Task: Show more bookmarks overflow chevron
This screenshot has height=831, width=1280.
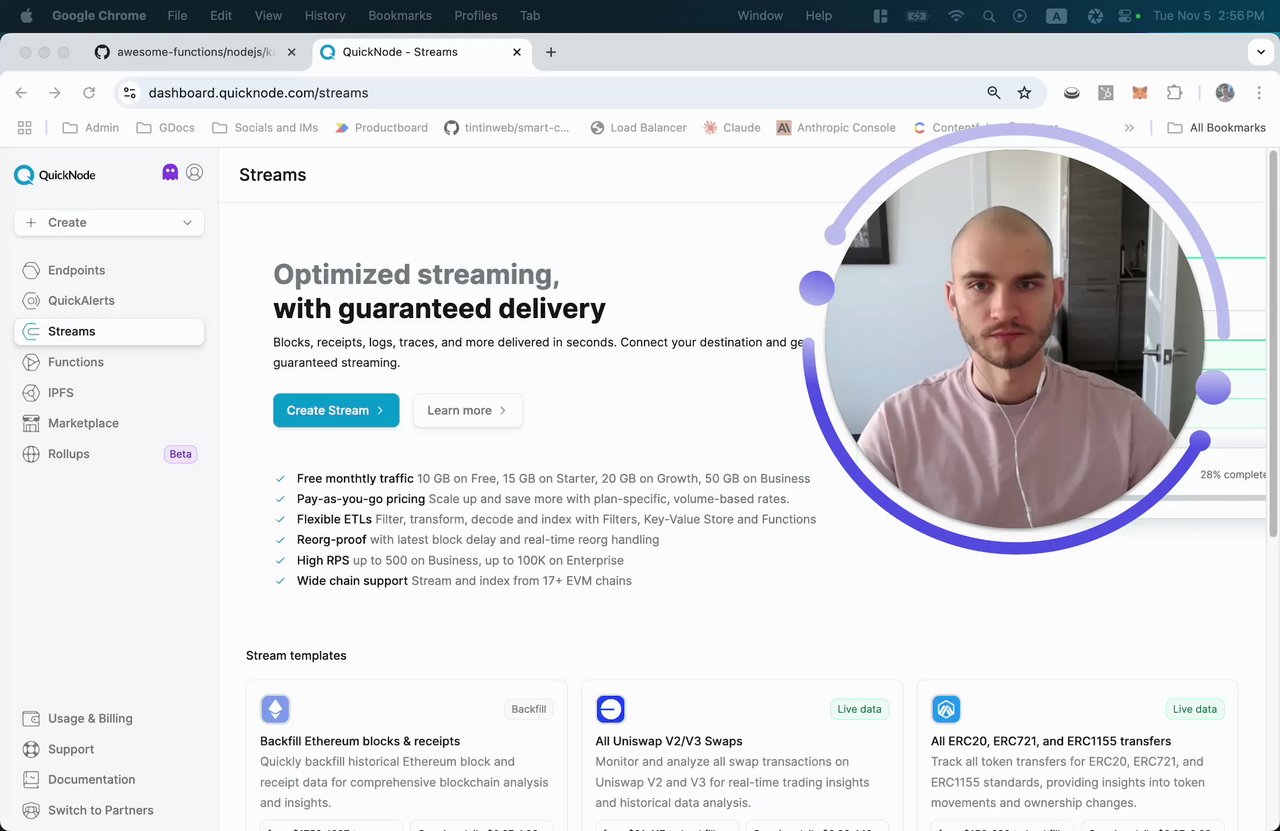Action: point(1129,127)
